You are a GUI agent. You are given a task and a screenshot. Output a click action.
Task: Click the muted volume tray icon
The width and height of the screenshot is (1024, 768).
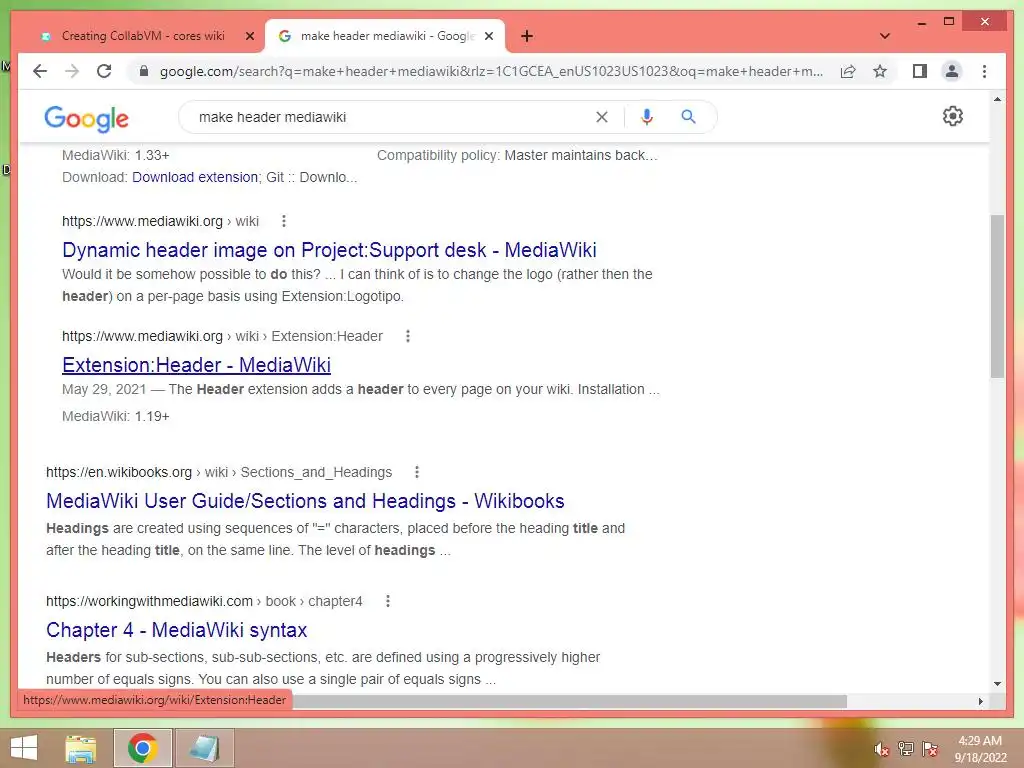pyautogui.click(x=881, y=748)
